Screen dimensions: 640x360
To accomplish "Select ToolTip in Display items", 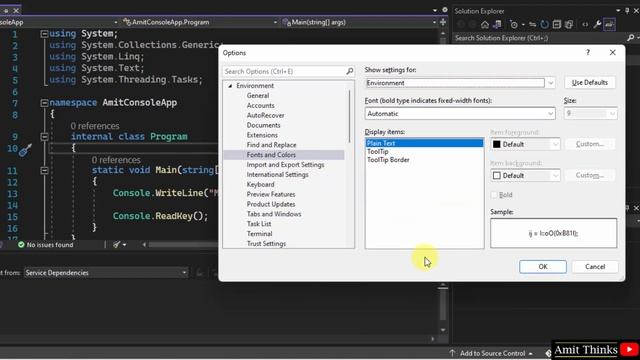I will [x=378, y=151].
